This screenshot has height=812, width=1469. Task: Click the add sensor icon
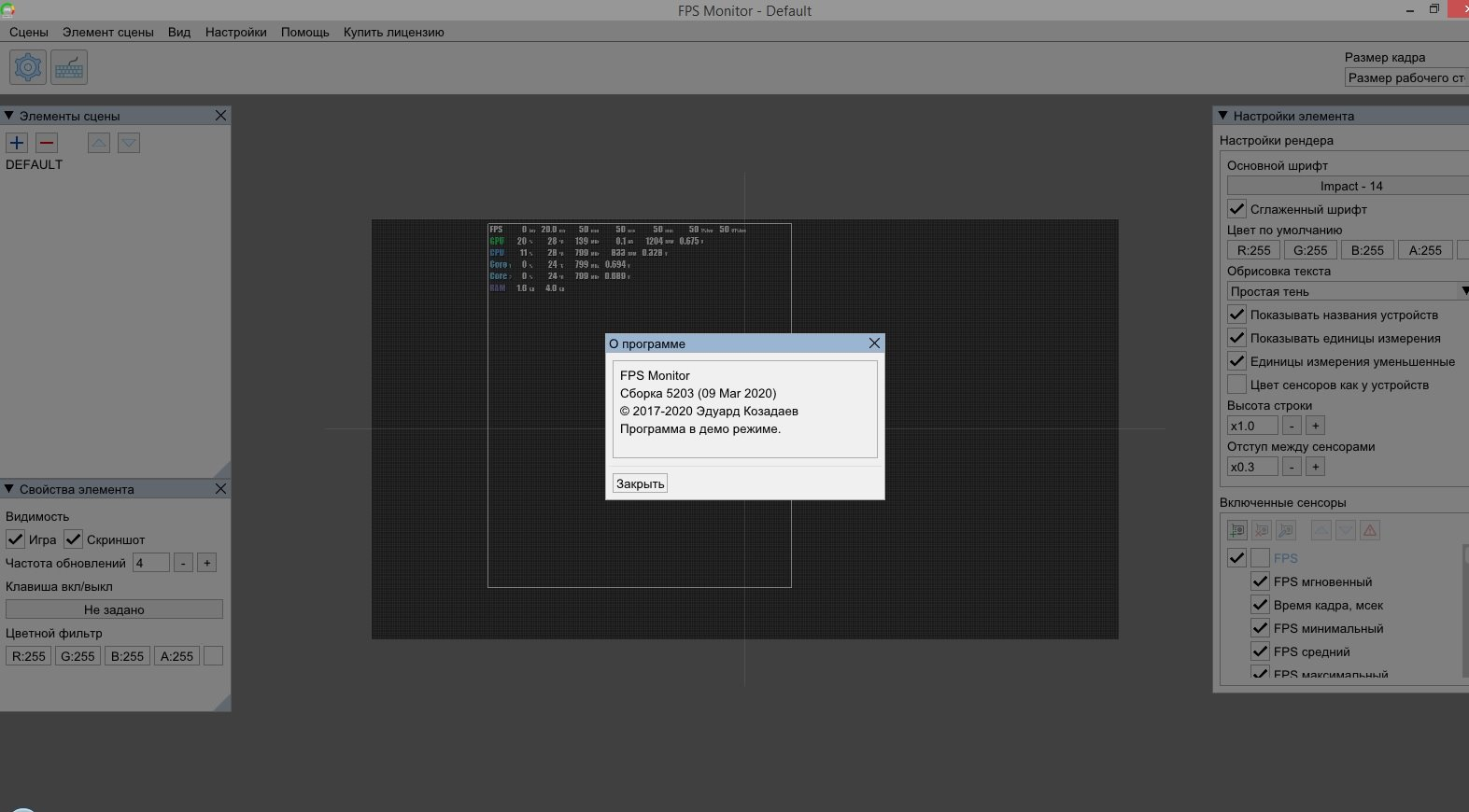(x=1237, y=530)
